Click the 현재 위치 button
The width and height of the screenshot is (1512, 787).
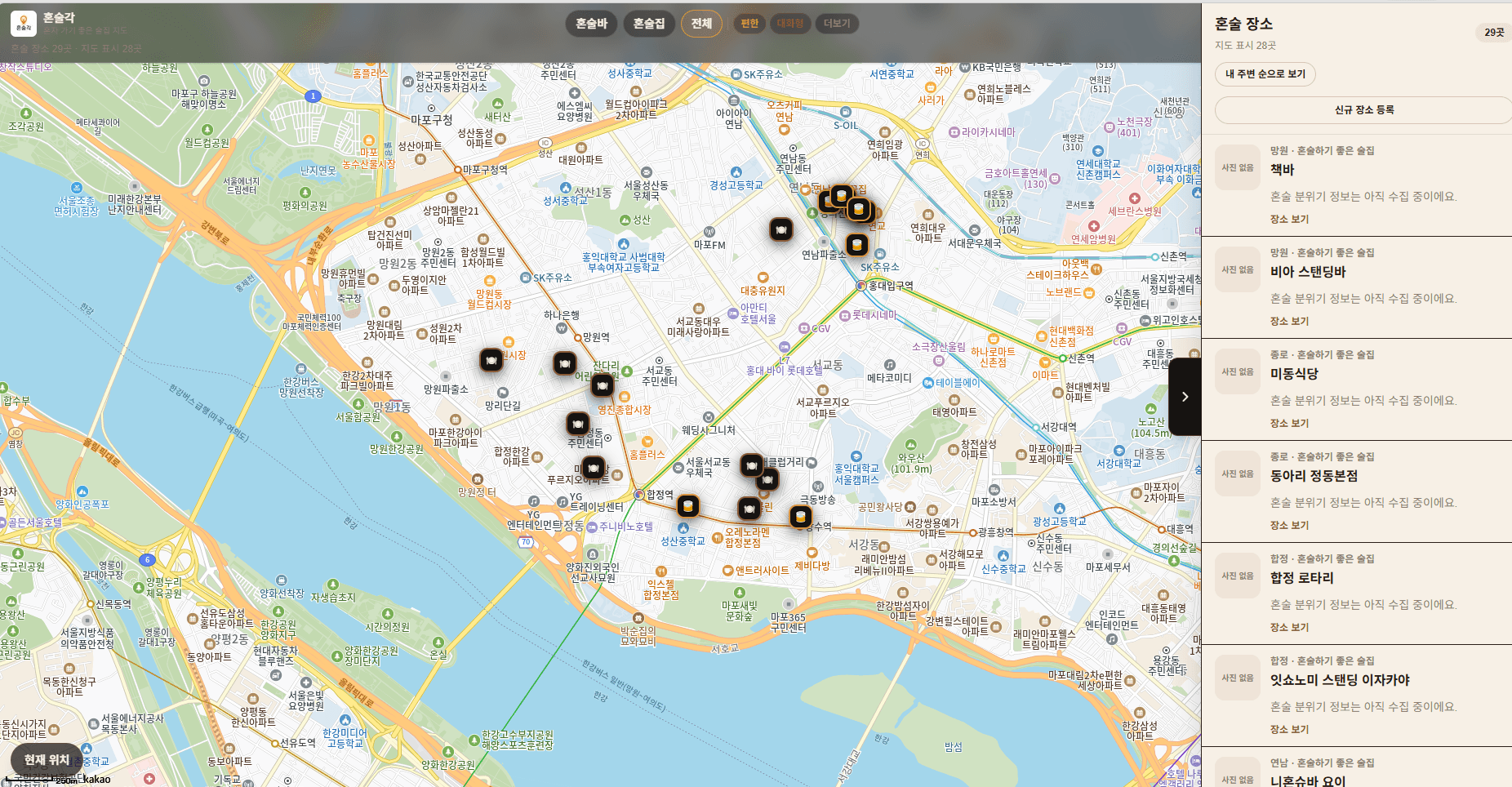(47, 760)
